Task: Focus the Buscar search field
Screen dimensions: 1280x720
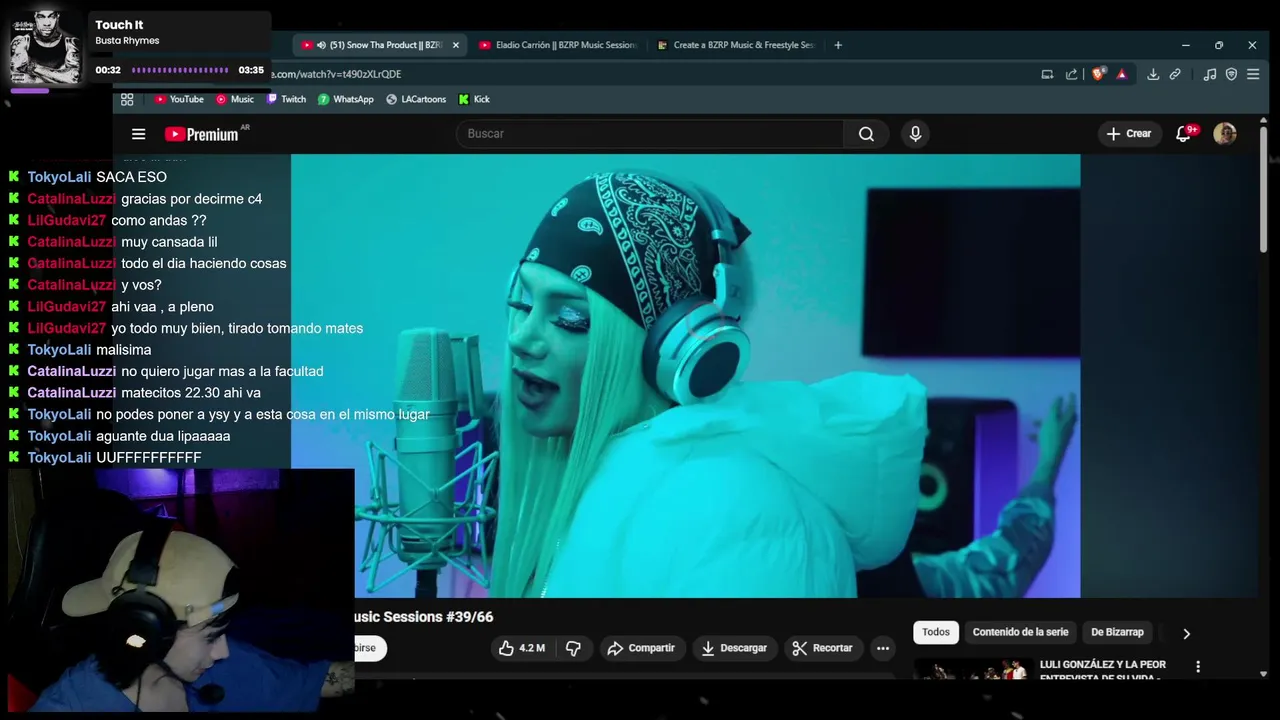Action: (650, 134)
